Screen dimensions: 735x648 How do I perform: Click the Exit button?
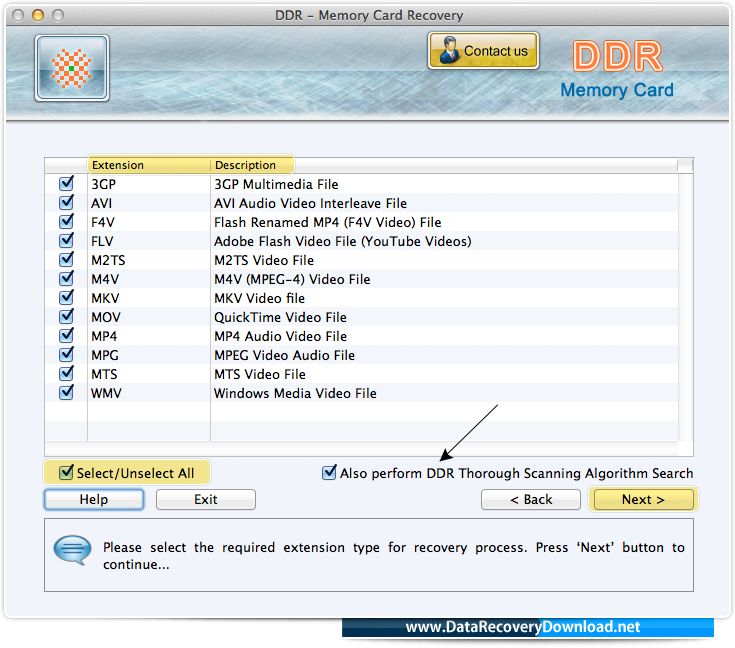(206, 499)
